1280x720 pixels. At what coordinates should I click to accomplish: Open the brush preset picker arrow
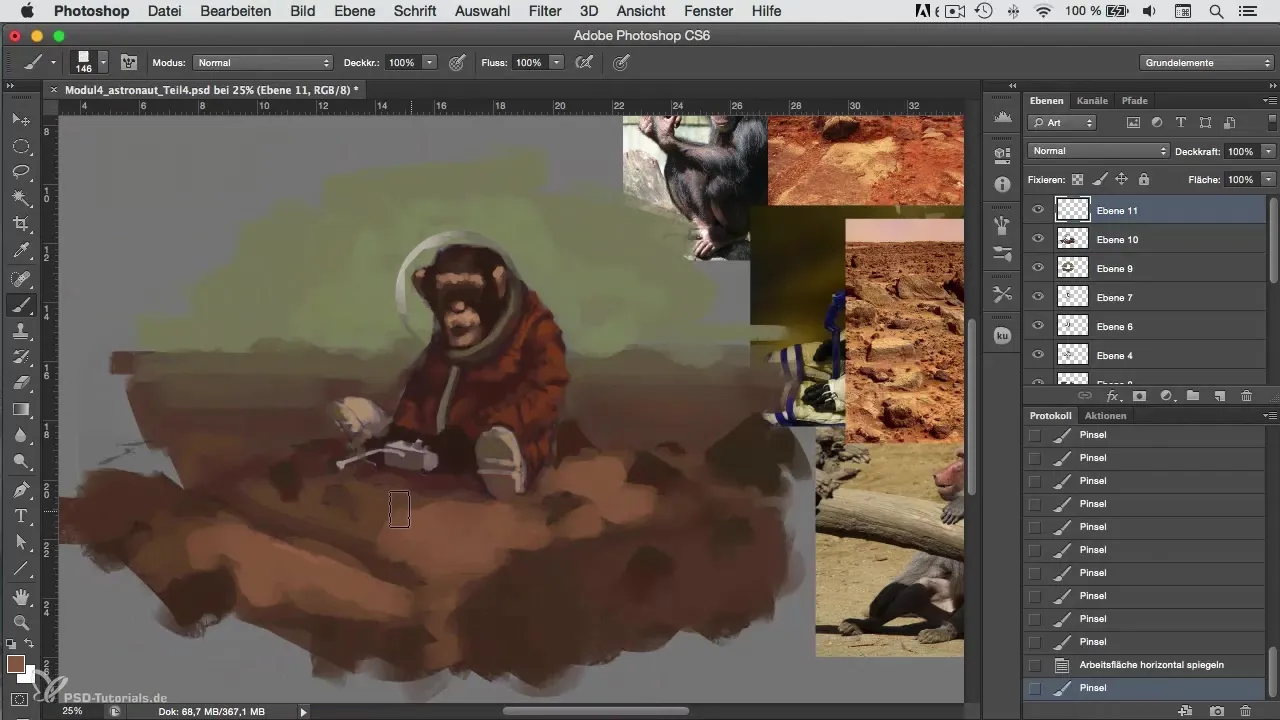(x=103, y=62)
